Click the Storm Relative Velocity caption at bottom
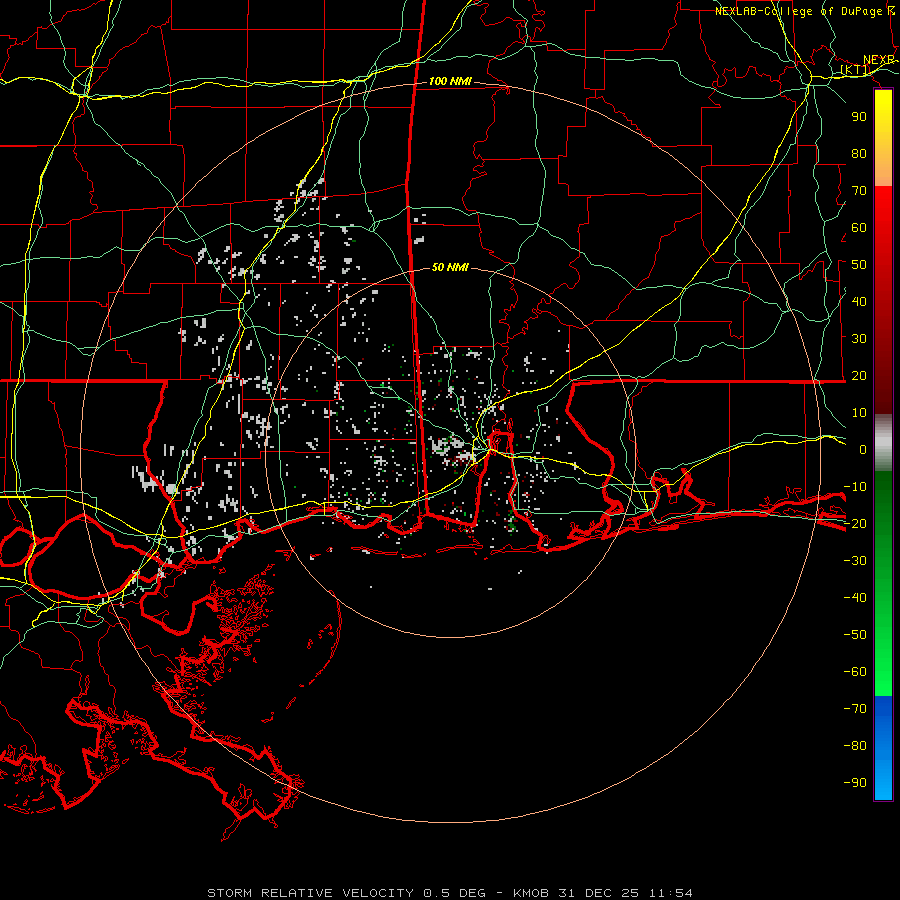The height and width of the screenshot is (900, 900). (x=450, y=893)
